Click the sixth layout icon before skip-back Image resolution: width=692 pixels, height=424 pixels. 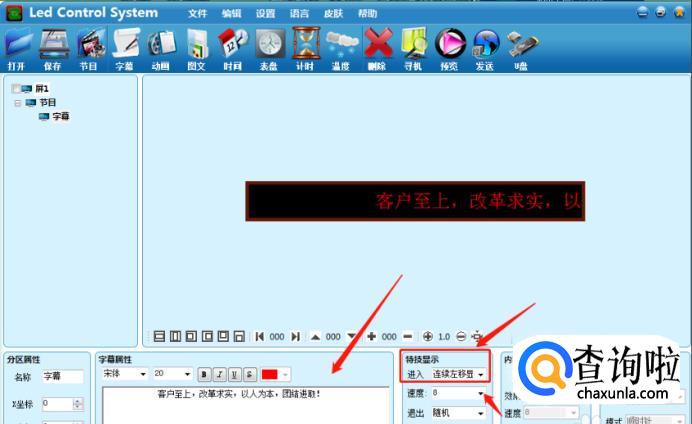(239, 337)
